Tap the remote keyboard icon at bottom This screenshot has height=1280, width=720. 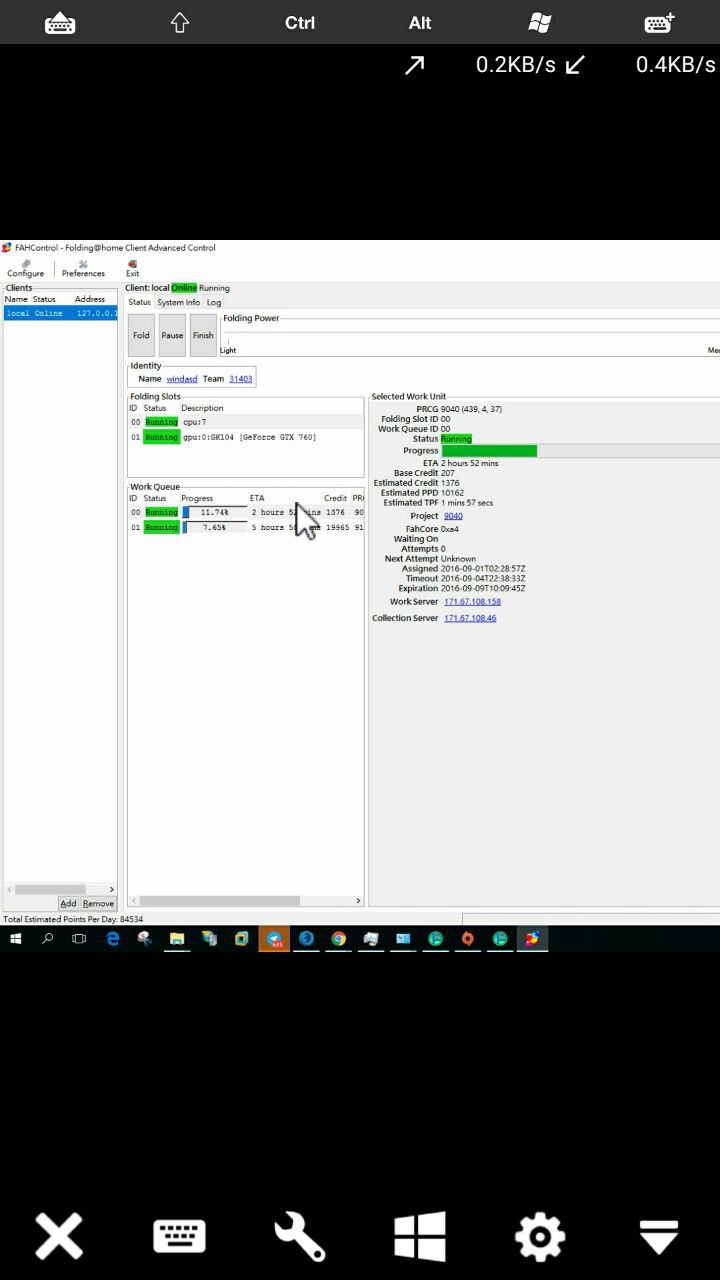coord(179,1237)
